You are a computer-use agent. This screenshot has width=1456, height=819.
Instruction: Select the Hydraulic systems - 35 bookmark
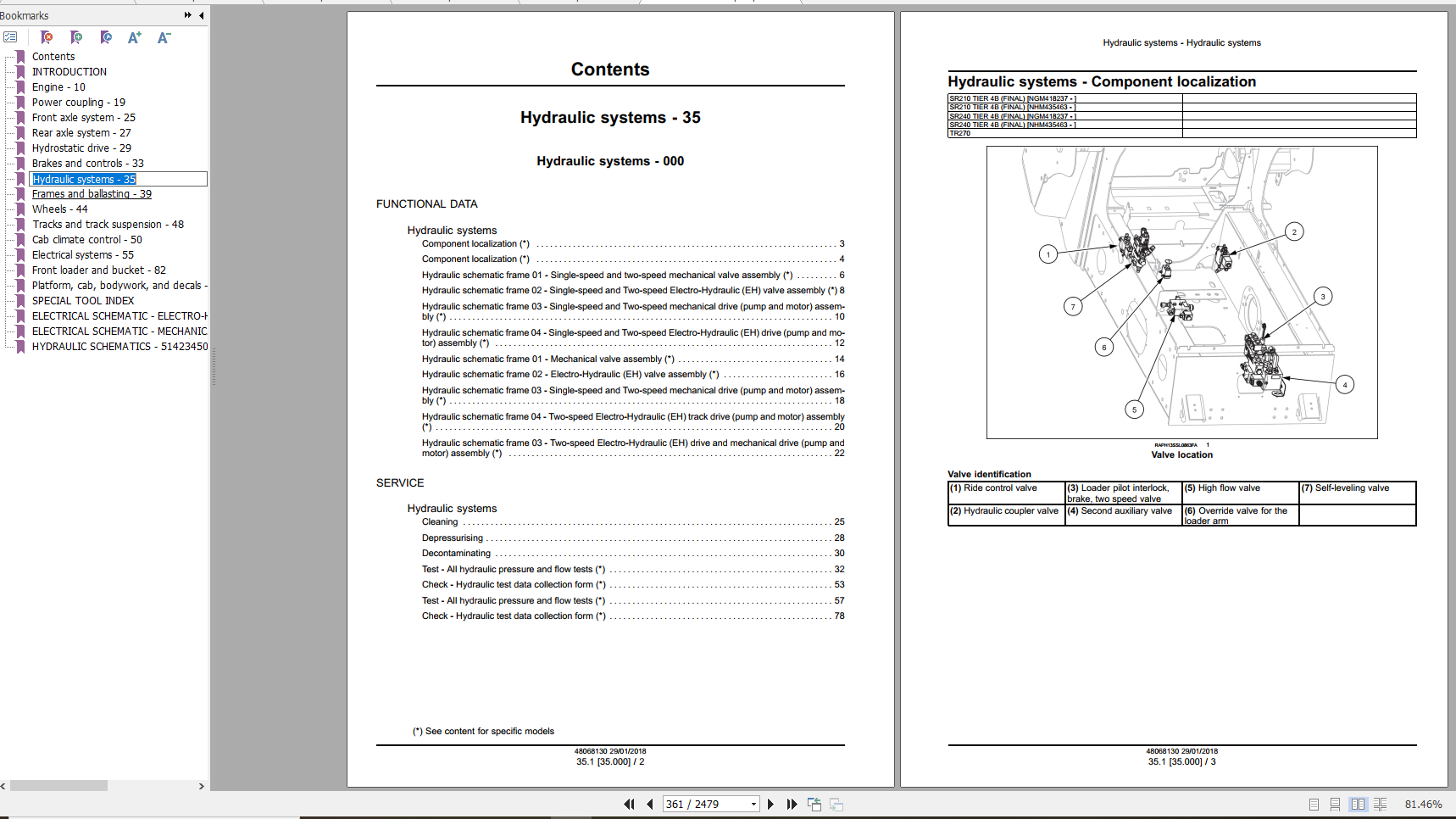click(x=84, y=179)
